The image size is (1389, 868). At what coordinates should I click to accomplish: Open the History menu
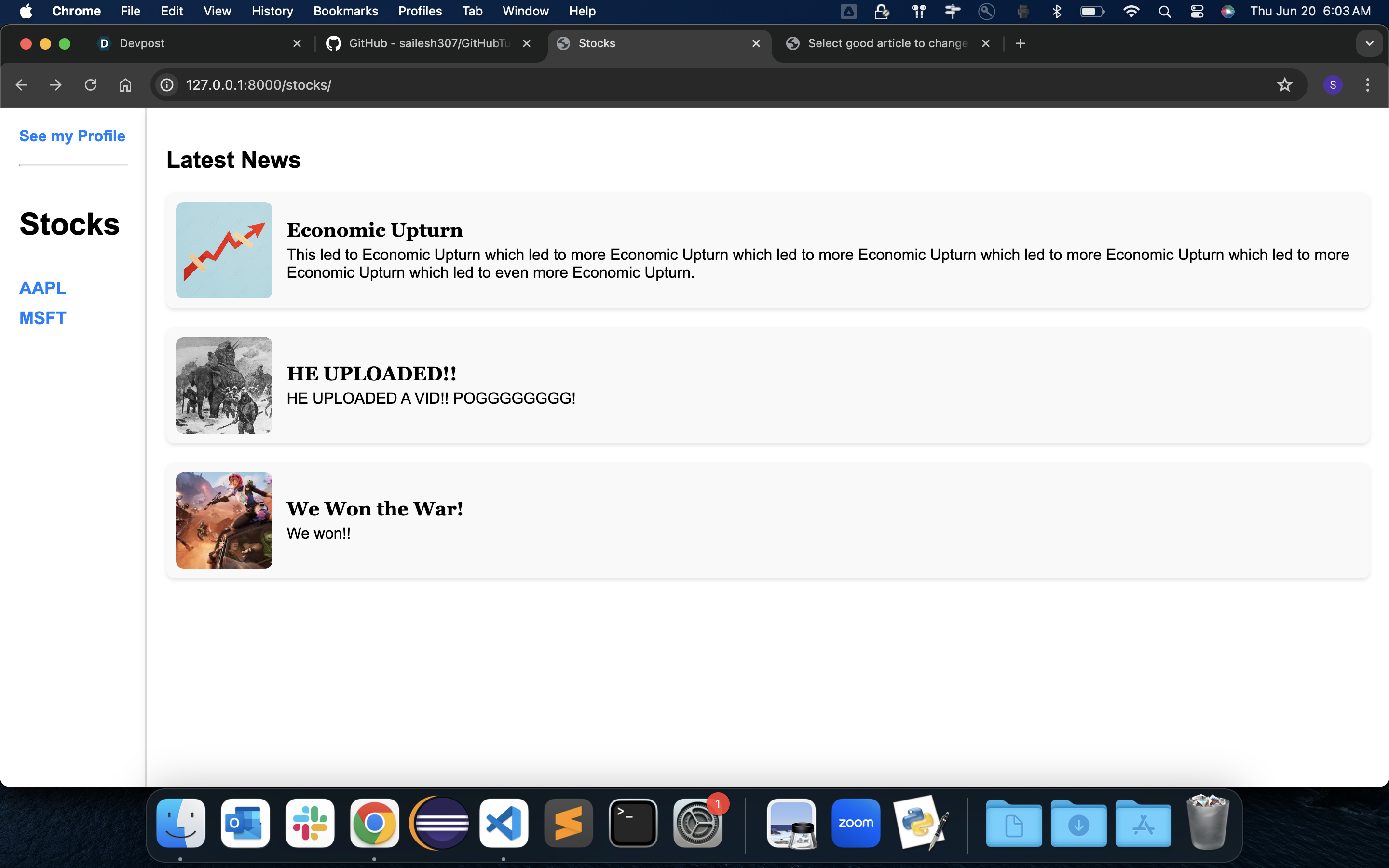tap(272, 11)
